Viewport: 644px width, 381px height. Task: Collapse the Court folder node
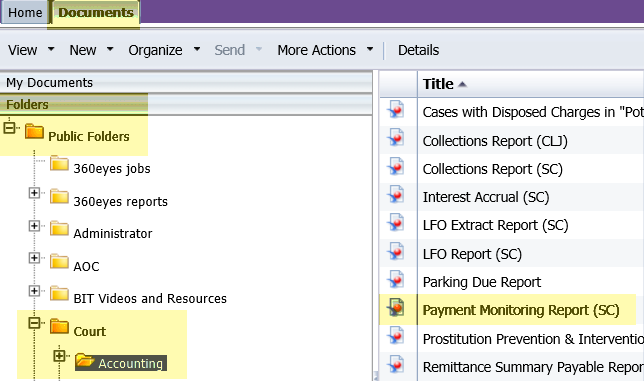(x=34, y=323)
